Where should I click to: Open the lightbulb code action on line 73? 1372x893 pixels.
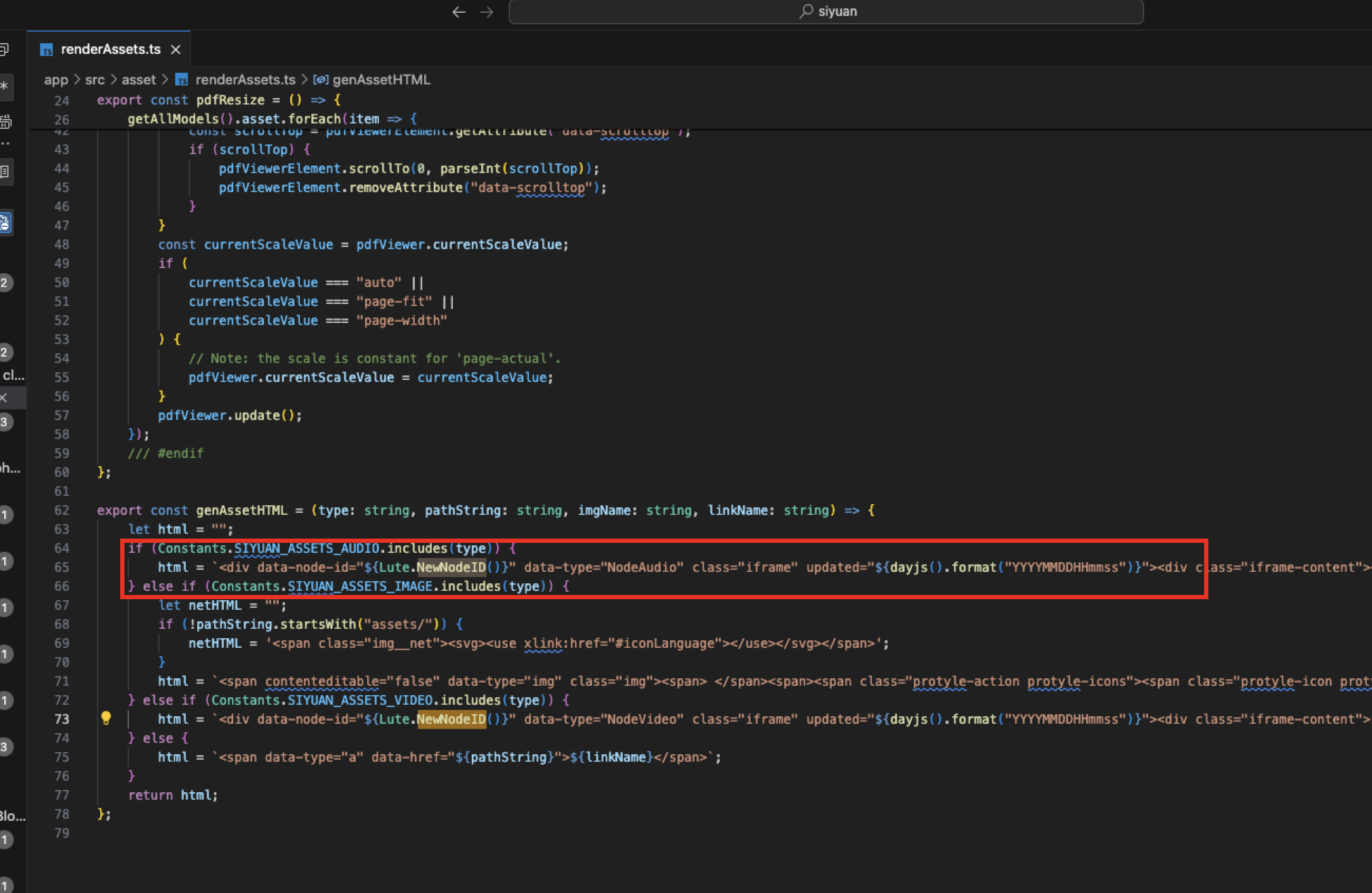coord(106,718)
